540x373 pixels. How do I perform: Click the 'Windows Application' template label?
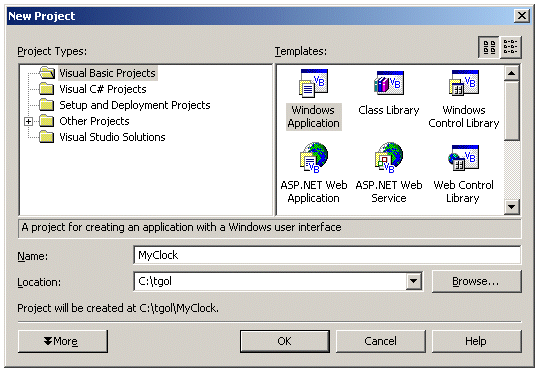[314, 116]
